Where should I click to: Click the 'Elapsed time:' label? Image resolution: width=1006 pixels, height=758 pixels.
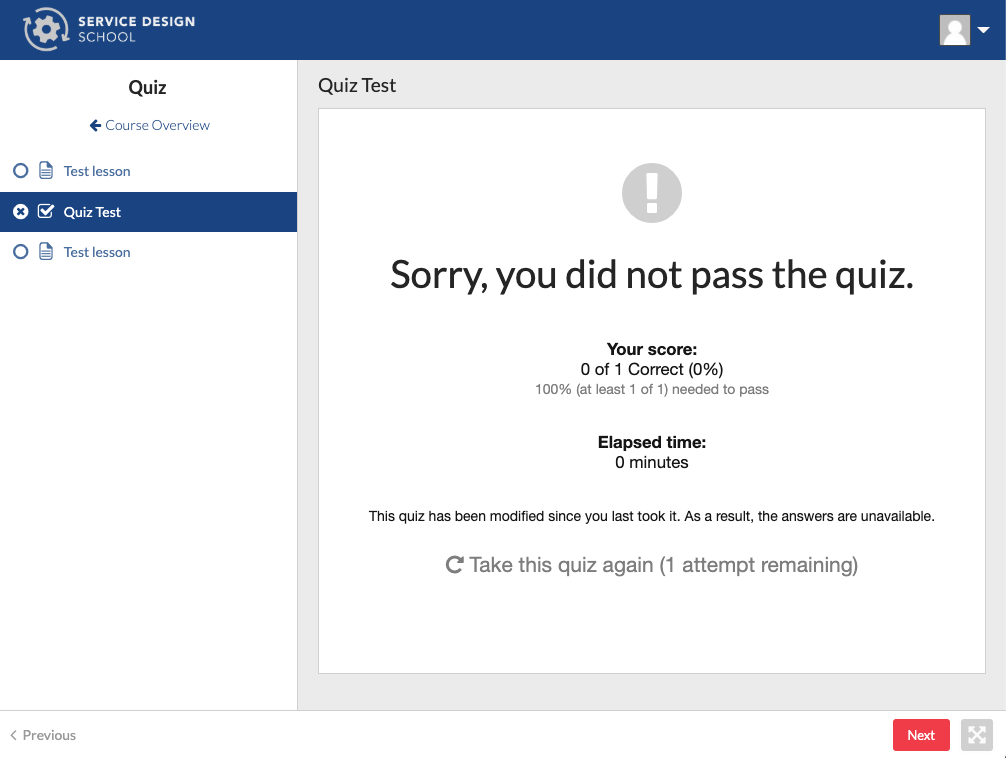pyautogui.click(x=652, y=442)
